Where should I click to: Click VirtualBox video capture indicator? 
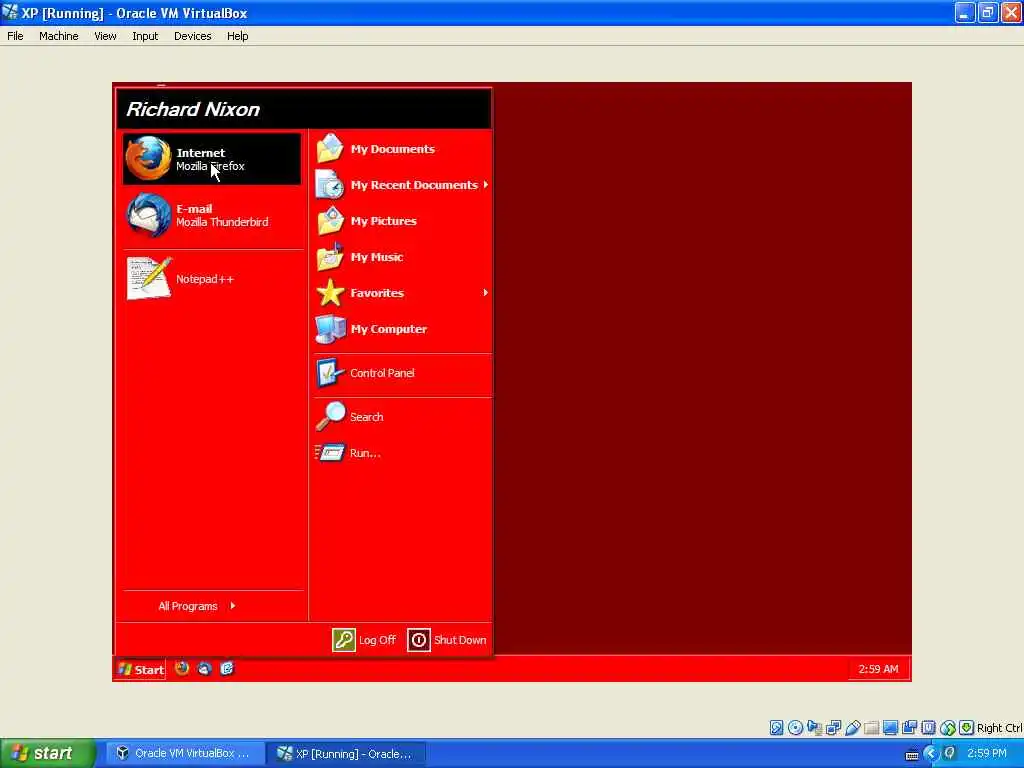coord(909,728)
